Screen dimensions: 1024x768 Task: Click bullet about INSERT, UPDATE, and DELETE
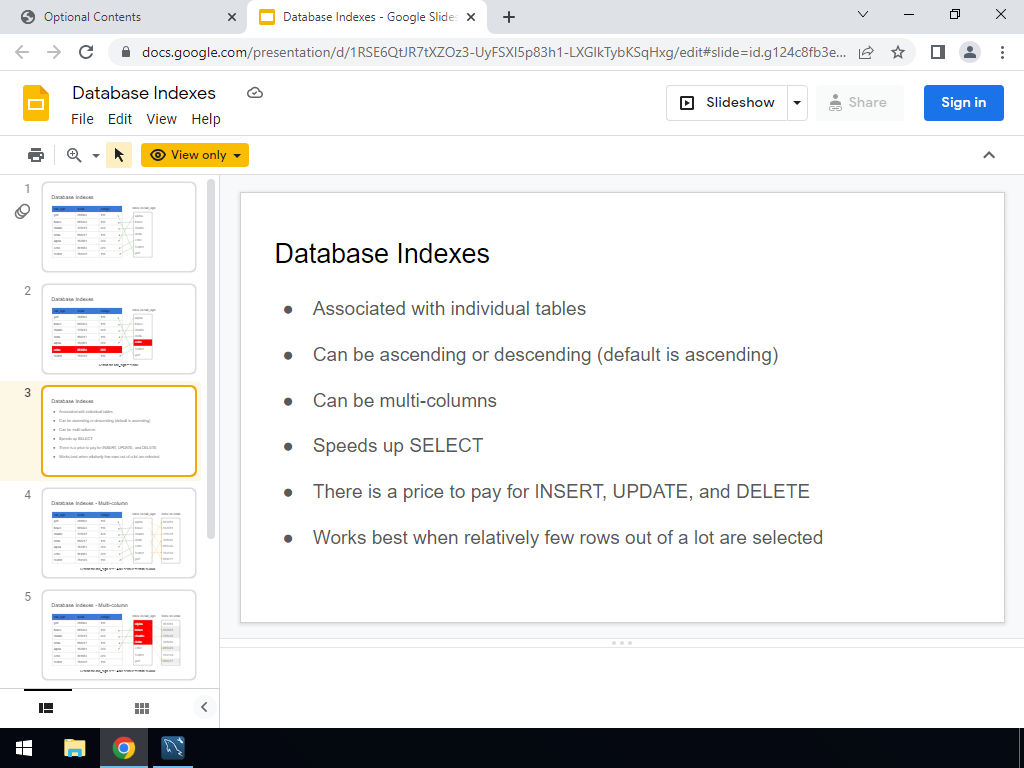[561, 491]
